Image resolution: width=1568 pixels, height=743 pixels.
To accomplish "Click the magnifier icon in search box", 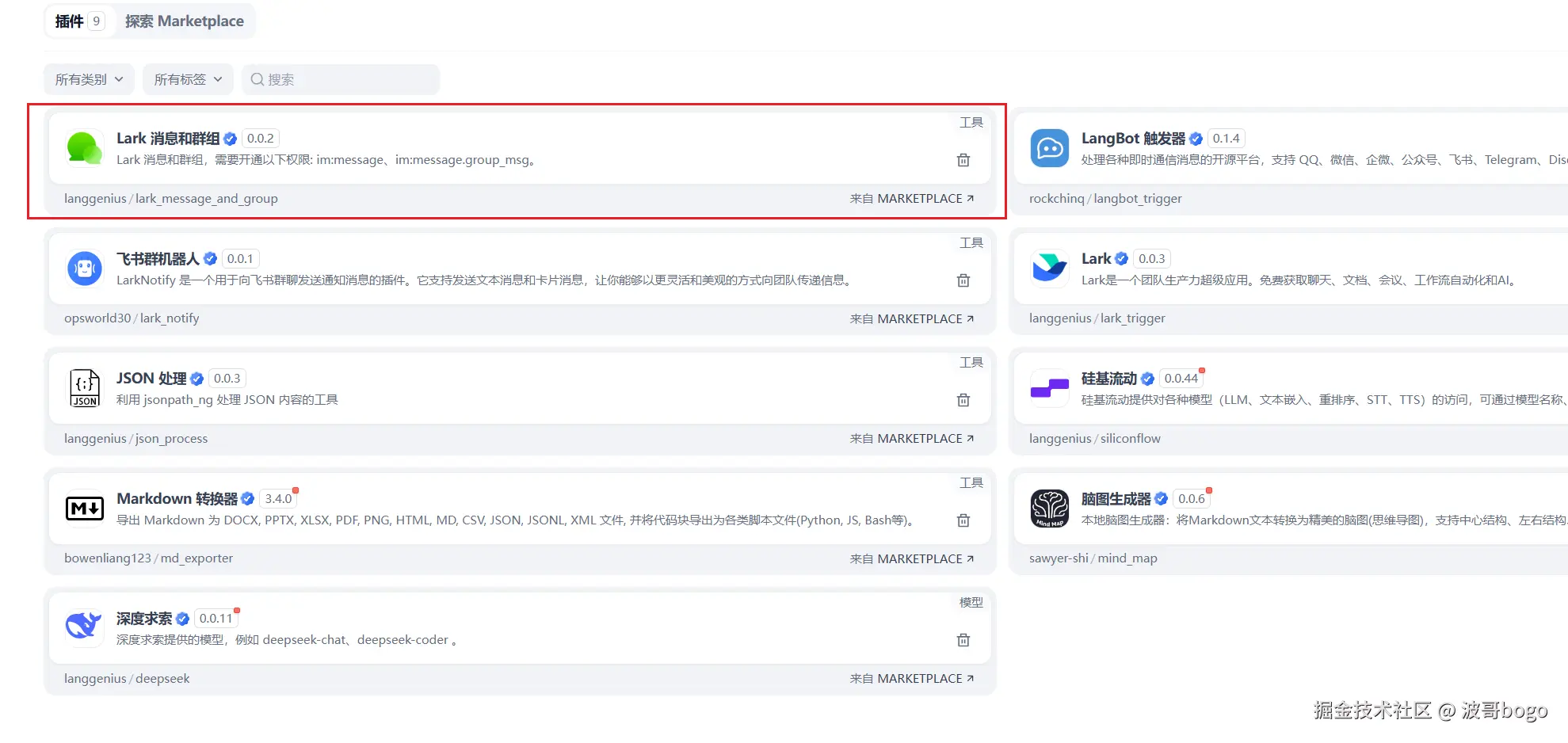I will click(257, 79).
